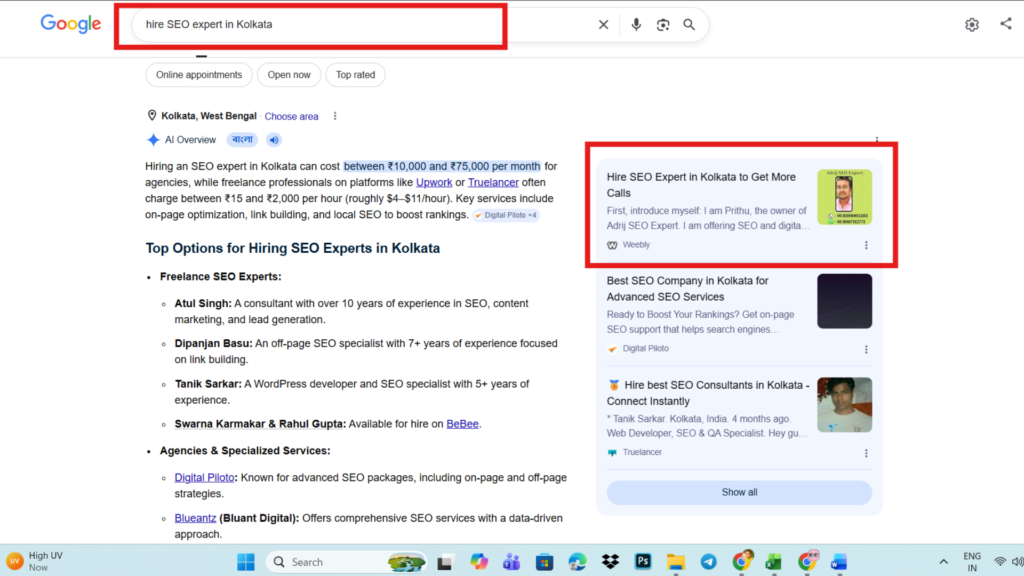Toggle the Top rated filter chip
This screenshot has width=1024, height=576.
355,75
